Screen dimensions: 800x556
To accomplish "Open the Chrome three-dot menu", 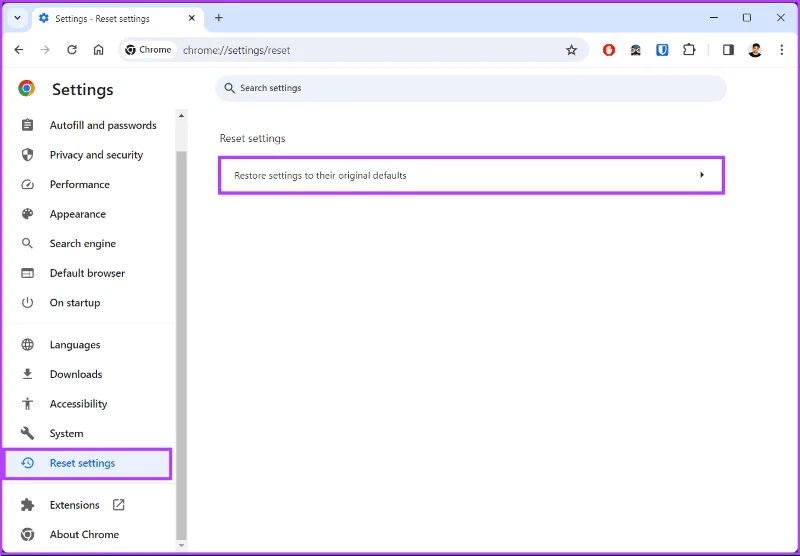I will 782,49.
